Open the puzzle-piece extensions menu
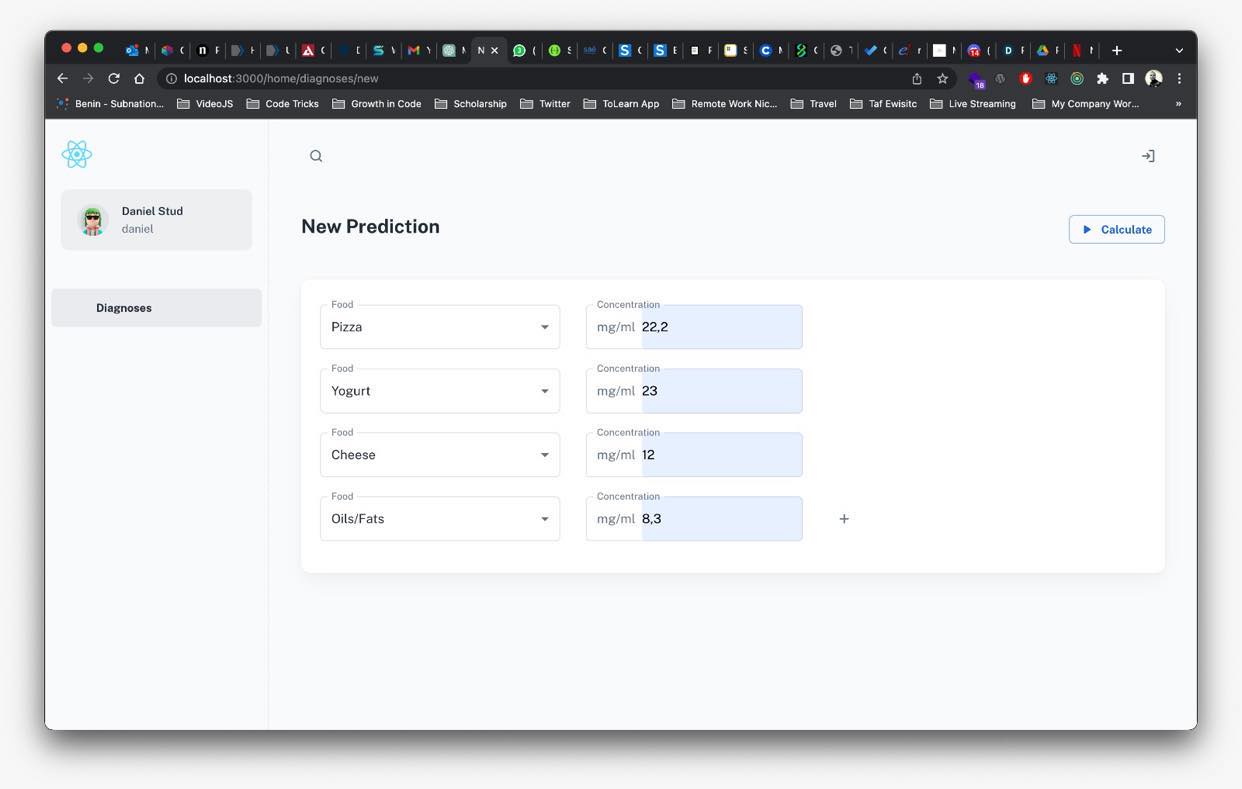 click(1102, 78)
